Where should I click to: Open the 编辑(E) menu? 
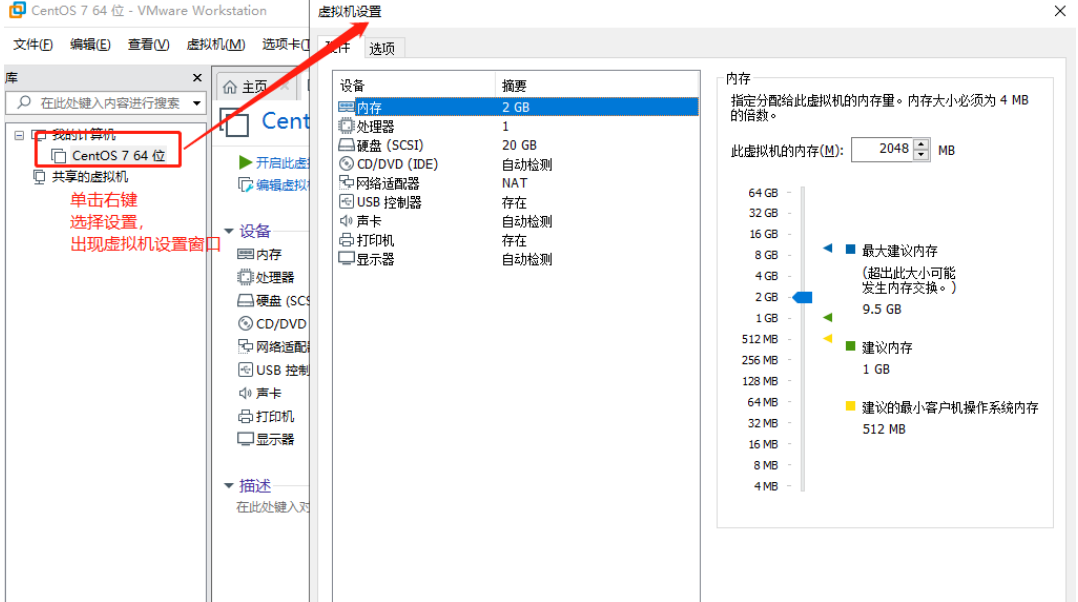[90, 44]
